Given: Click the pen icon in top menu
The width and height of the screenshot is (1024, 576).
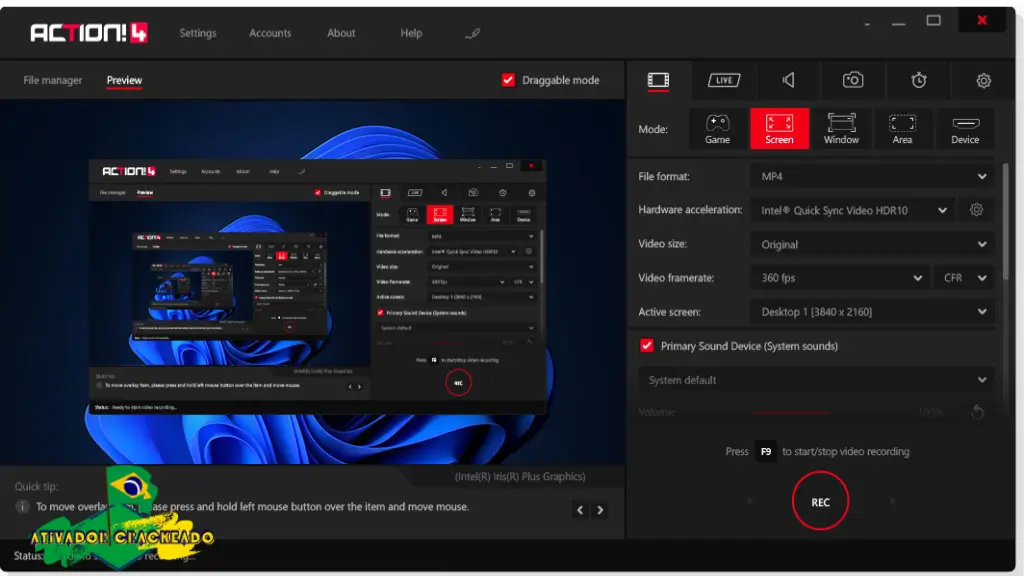Looking at the screenshot, I should click(x=473, y=33).
